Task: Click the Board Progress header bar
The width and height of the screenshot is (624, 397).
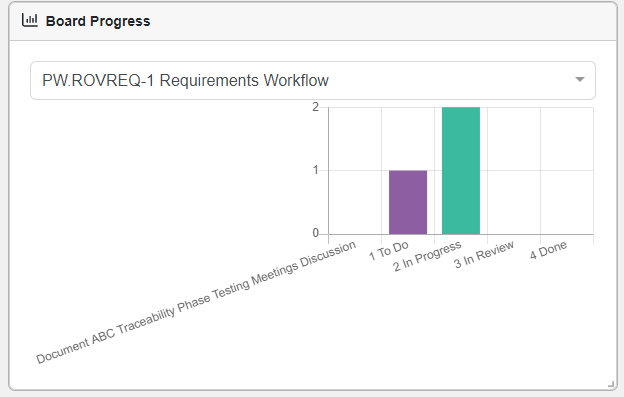Action: click(x=313, y=21)
